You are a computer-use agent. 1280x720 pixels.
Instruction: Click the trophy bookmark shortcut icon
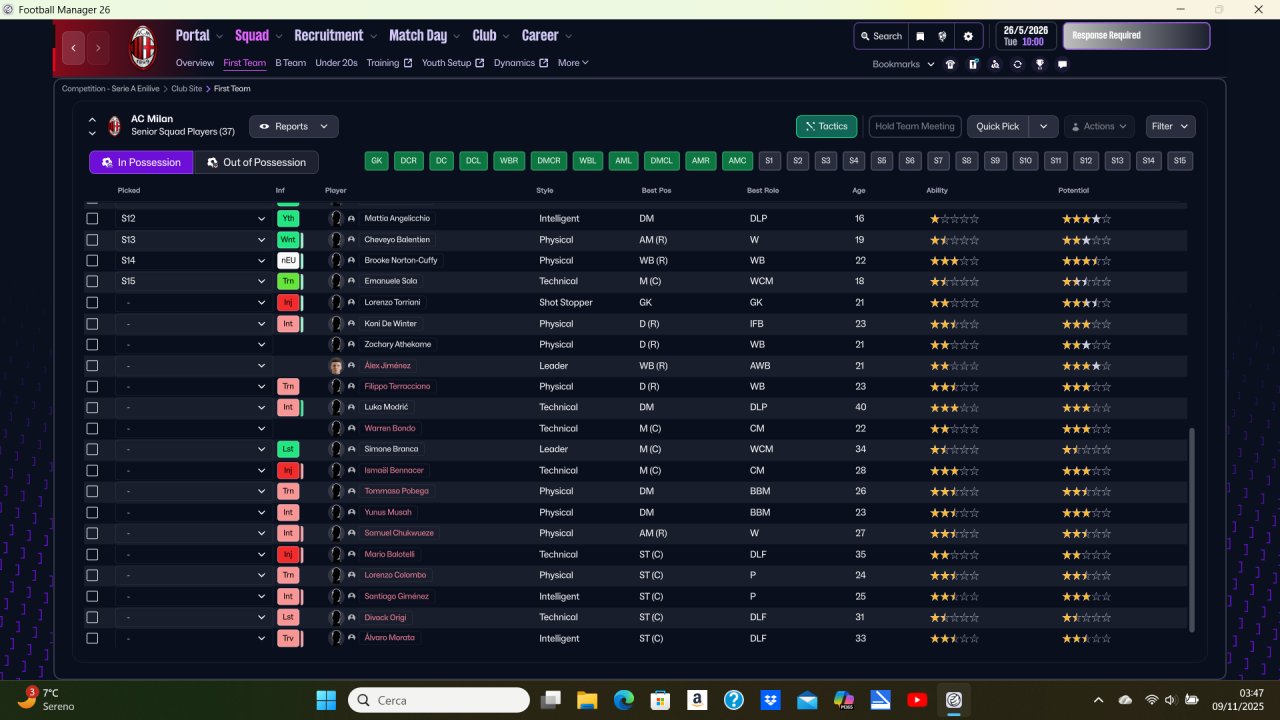[x=1040, y=64]
